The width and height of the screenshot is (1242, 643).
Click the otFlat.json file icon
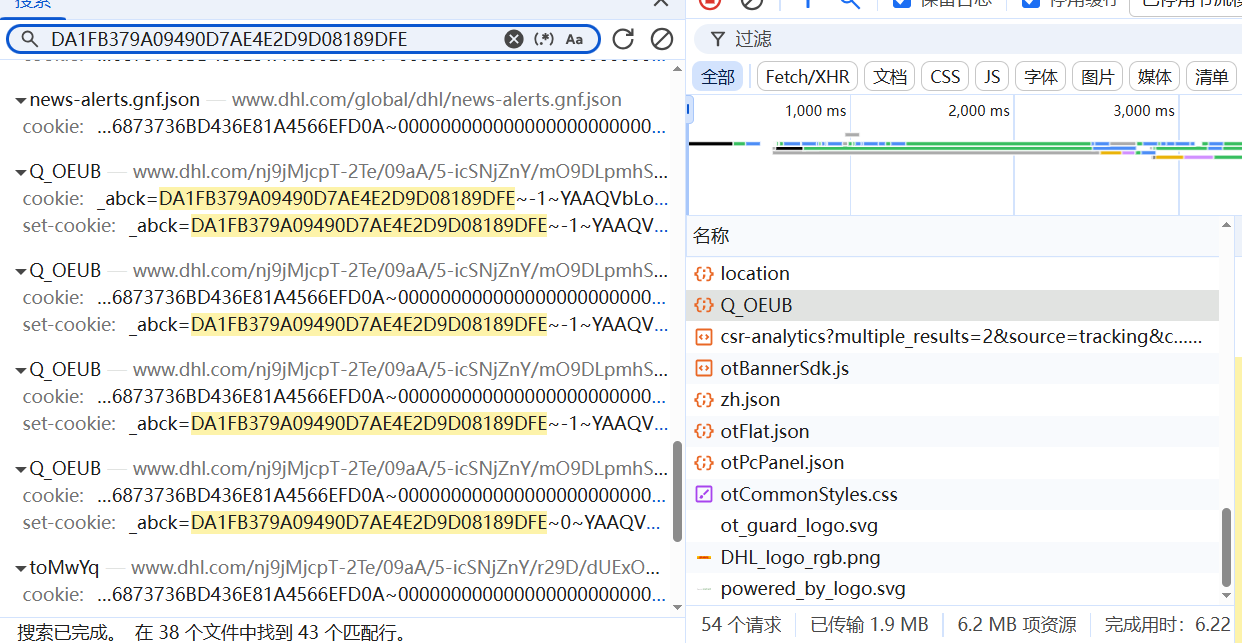tap(704, 432)
